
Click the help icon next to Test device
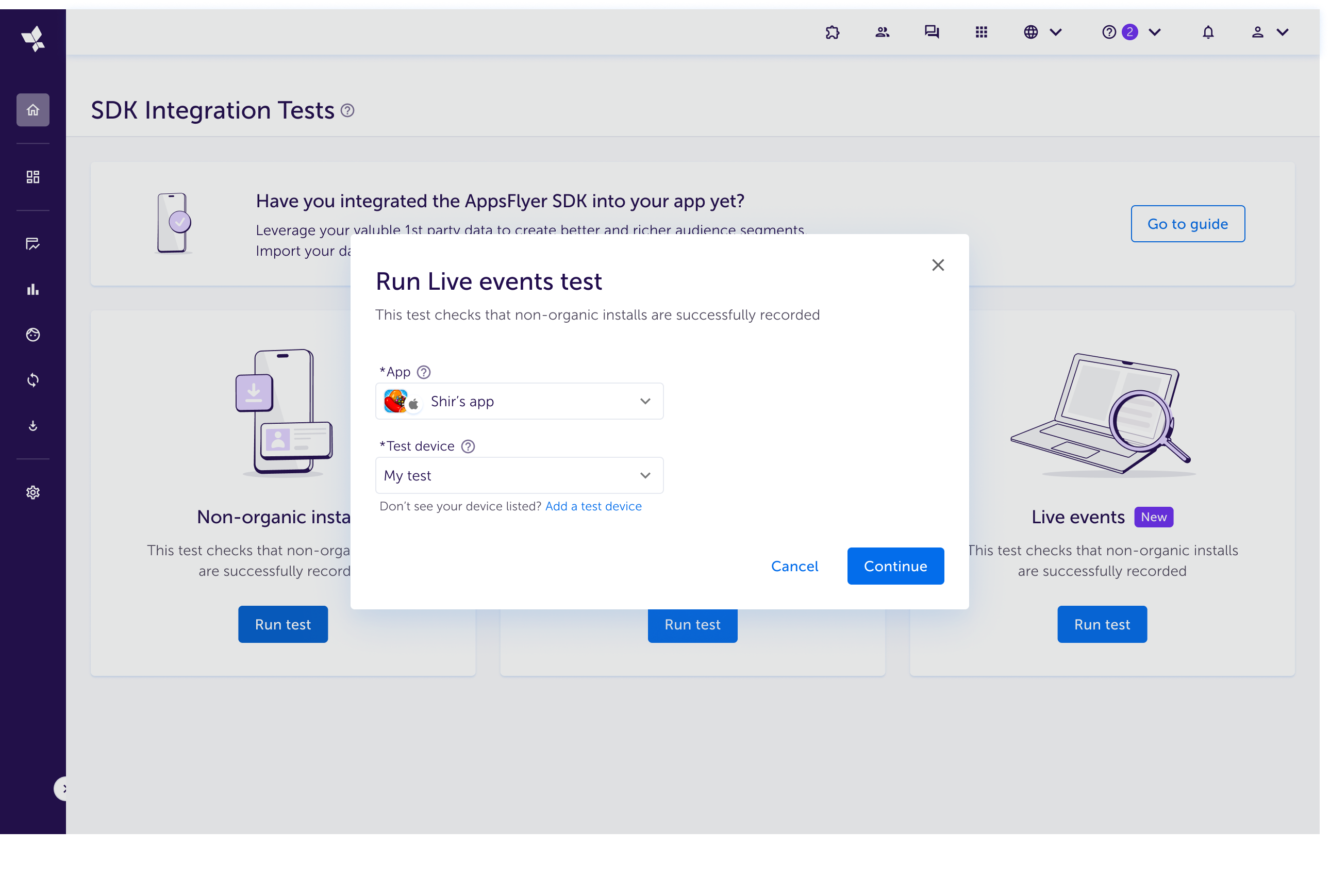468,446
